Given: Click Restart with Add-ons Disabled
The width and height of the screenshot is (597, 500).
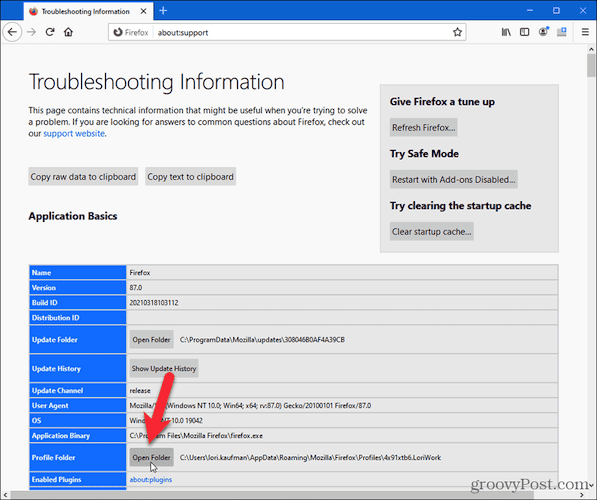Looking at the screenshot, I should click(x=453, y=179).
